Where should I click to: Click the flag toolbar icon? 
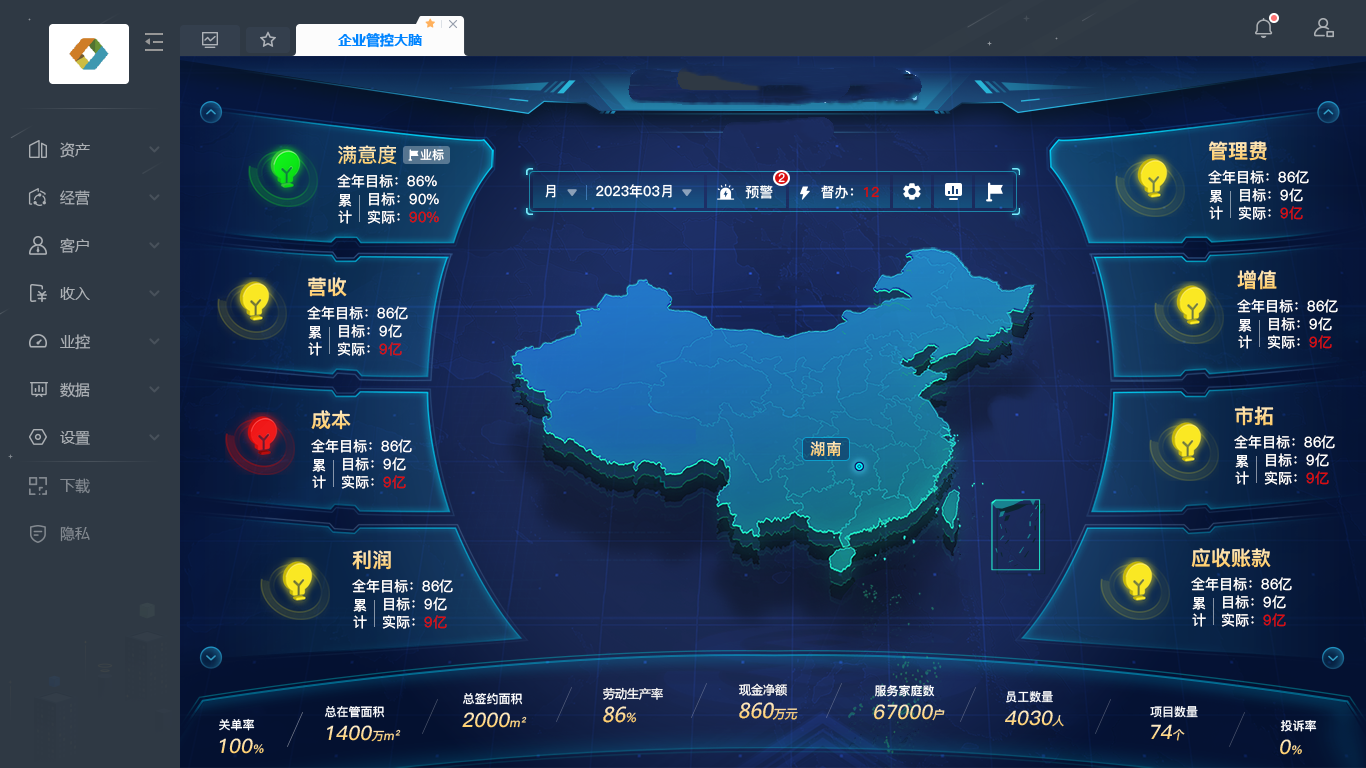pyautogui.click(x=994, y=191)
